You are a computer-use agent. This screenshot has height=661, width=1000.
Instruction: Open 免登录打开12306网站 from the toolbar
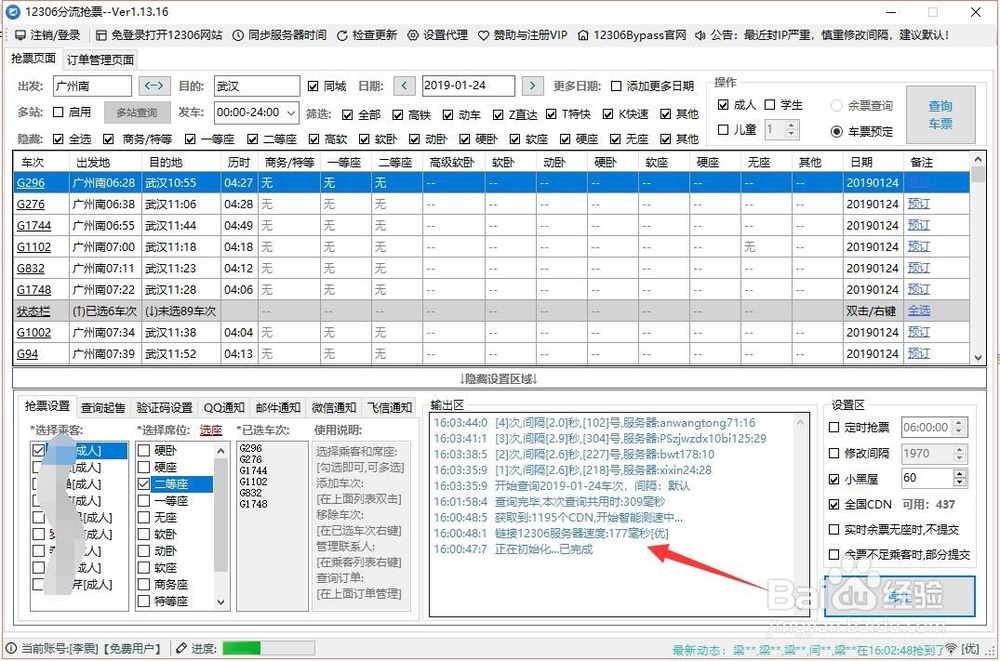point(159,35)
